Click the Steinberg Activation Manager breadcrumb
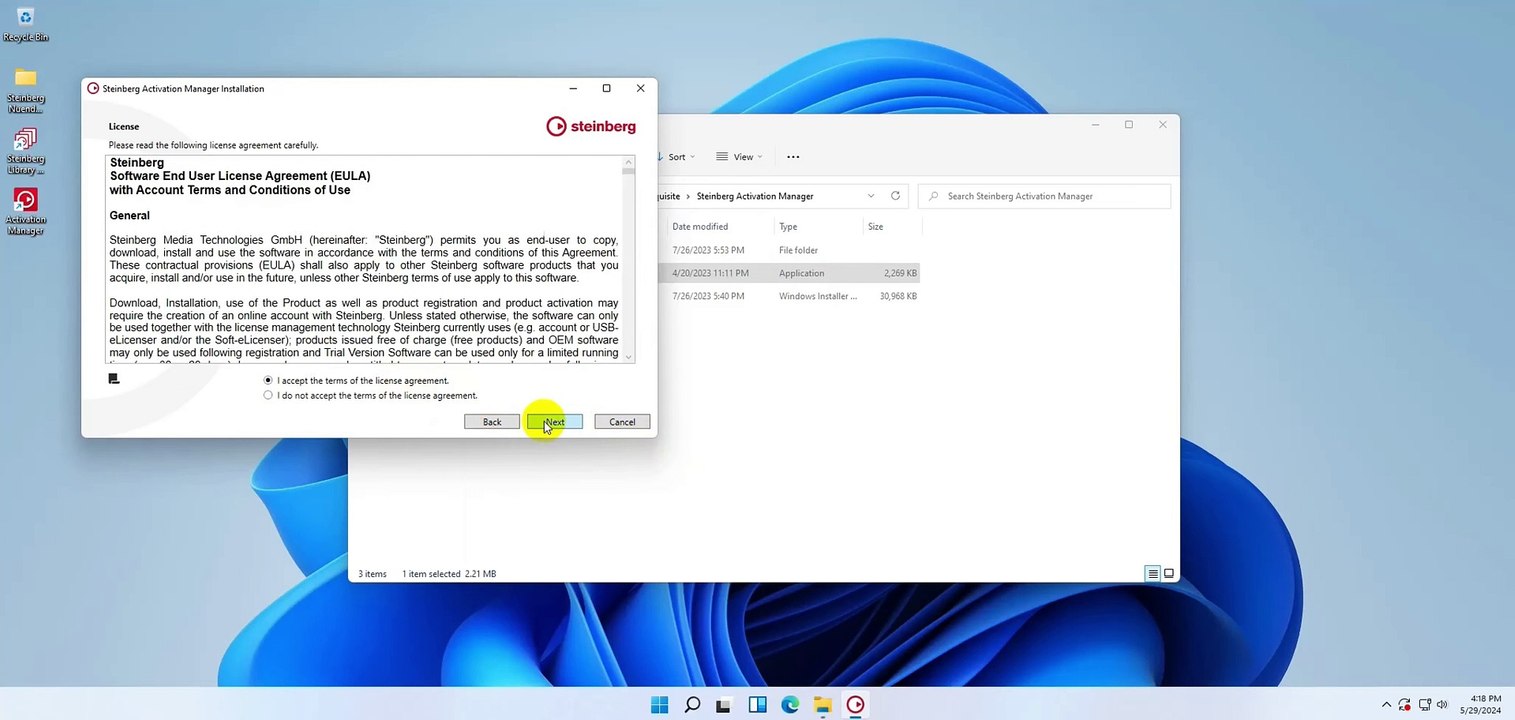1515x720 pixels. 755,196
